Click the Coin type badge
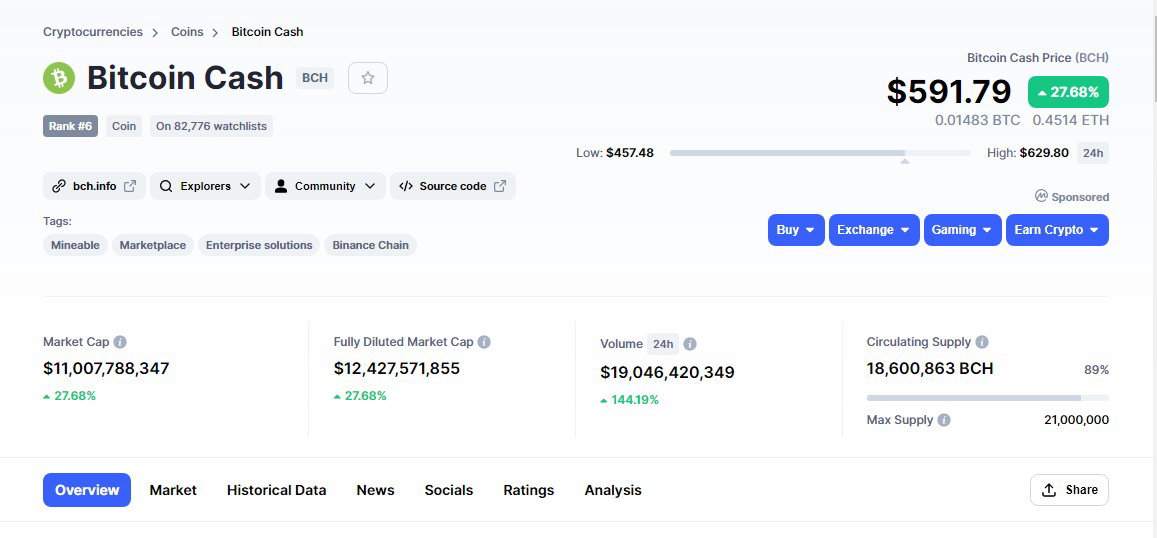 (x=124, y=126)
